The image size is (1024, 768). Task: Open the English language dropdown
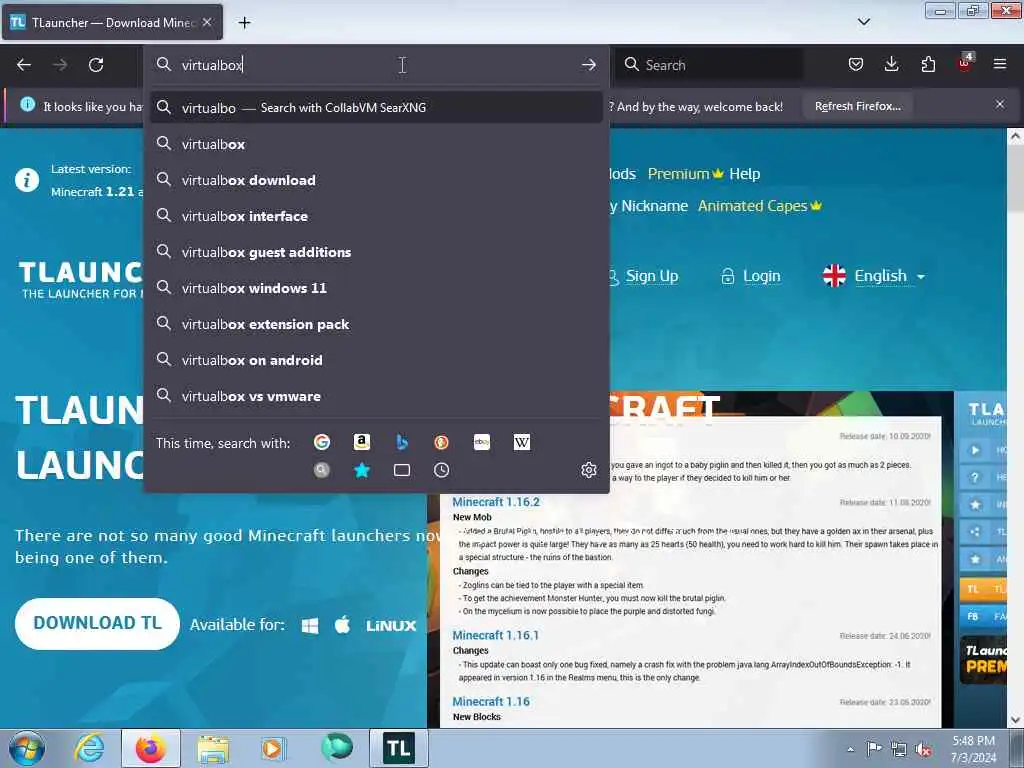tap(874, 276)
